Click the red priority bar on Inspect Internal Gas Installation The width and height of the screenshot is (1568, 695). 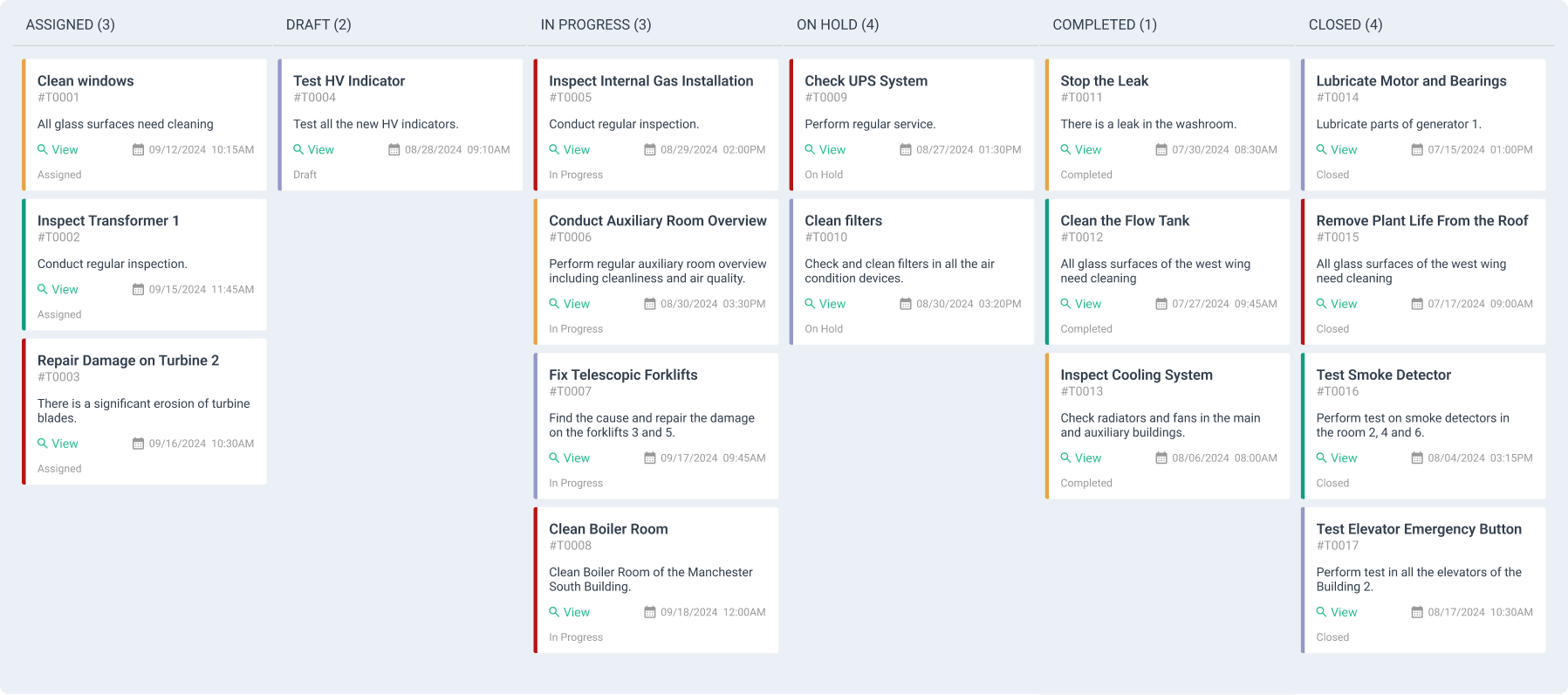(535, 125)
